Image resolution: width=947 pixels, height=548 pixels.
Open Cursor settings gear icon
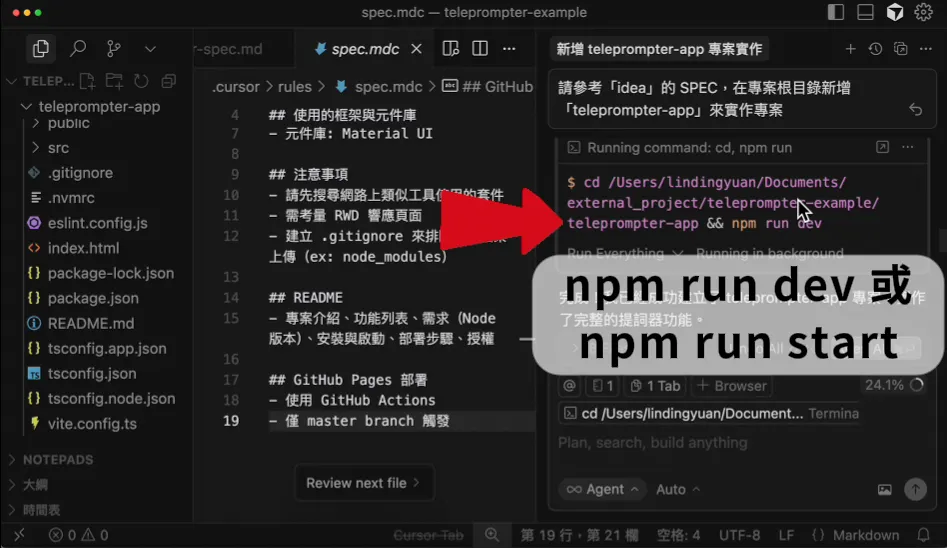923,12
